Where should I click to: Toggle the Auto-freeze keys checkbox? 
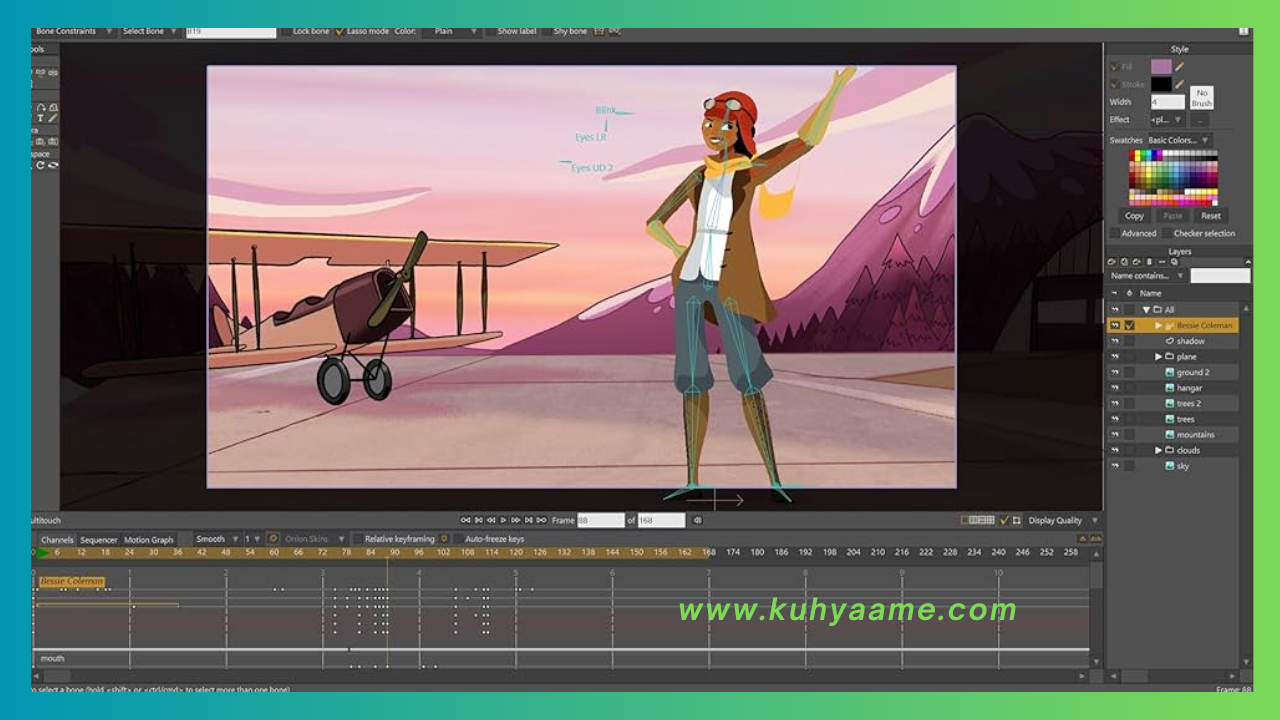(458, 539)
